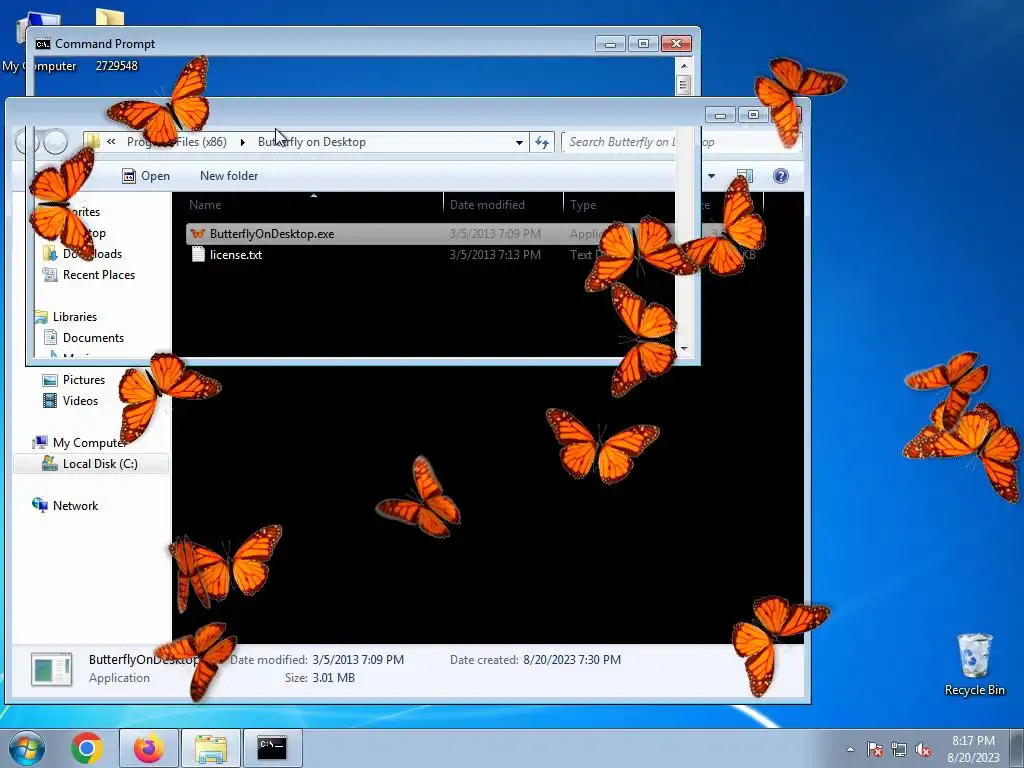1024x768 pixels.
Task: Open the change view dropdown arrow
Action: (711, 176)
